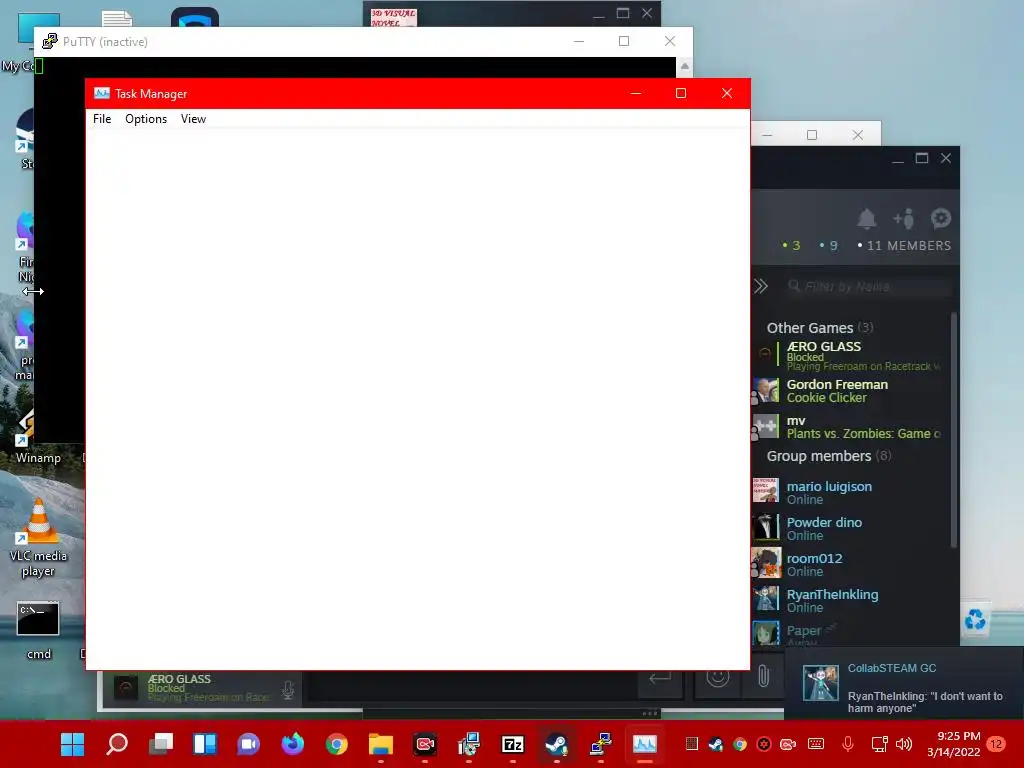Image resolution: width=1024 pixels, height=768 pixels.
Task: Collapse the Steam member list with double chevron
Action: [x=761, y=286]
